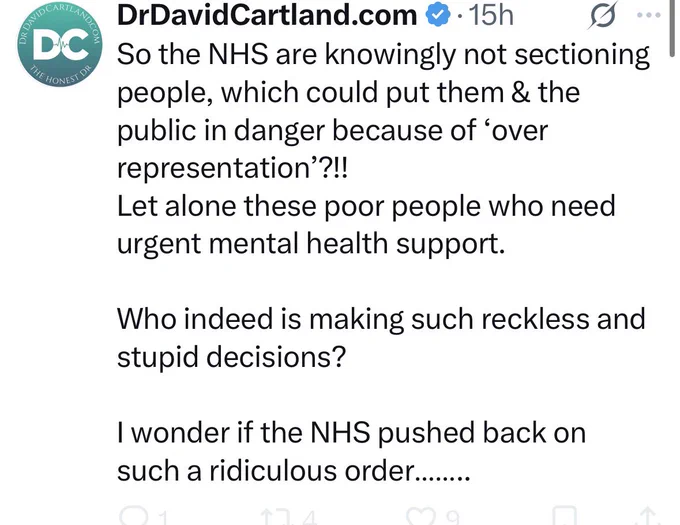The height and width of the screenshot is (525, 680).
Task: Click the repost arrows icon
Action: pyautogui.click(x=273, y=518)
